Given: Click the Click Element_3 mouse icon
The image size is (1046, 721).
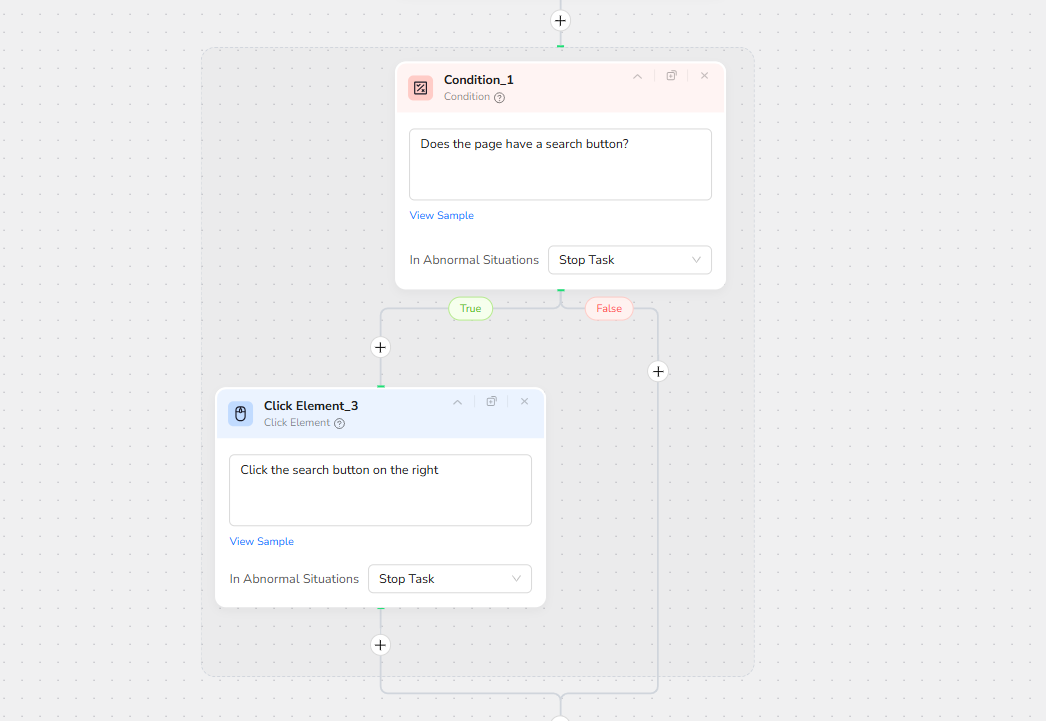Looking at the screenshot, I should 240,414.
